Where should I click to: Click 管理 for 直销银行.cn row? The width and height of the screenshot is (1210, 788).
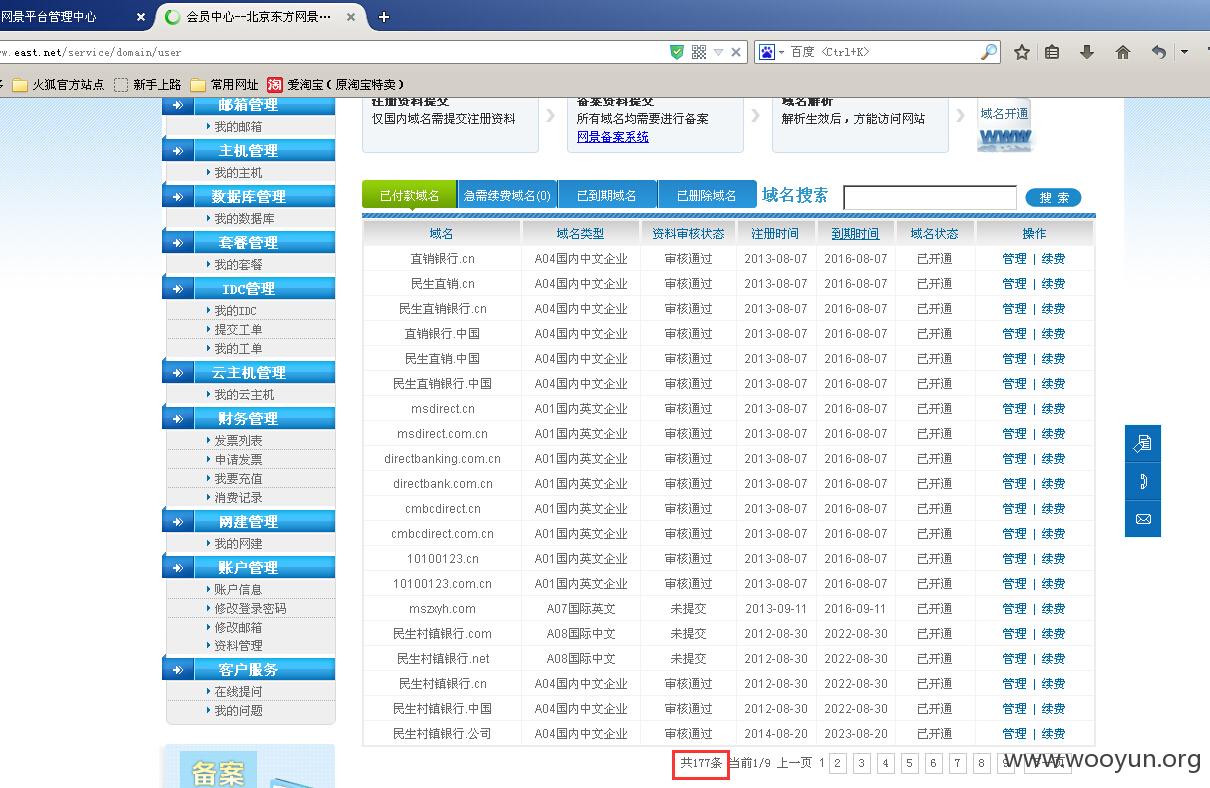pos(1014,259)
